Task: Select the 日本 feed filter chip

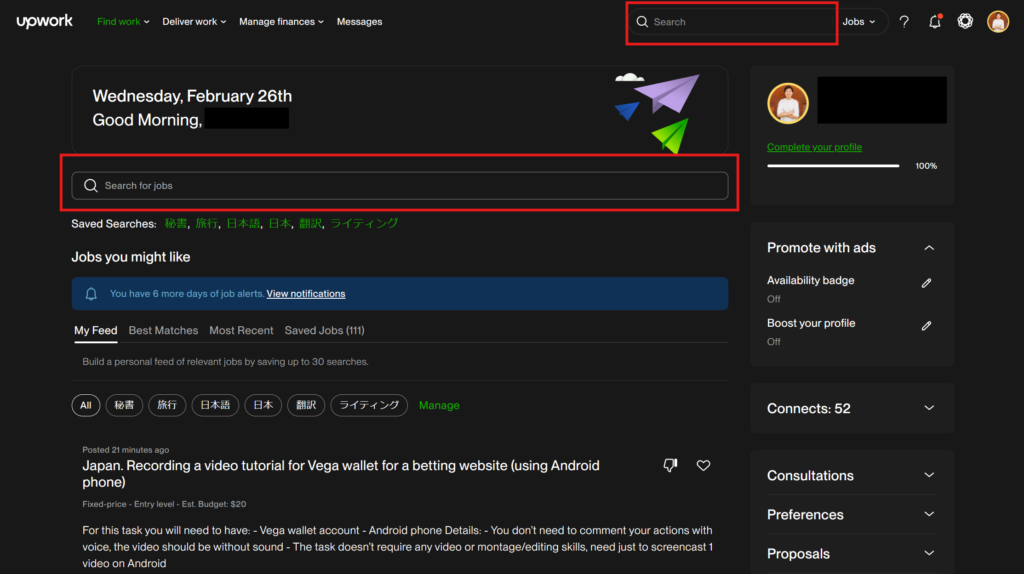Action: click(x=263, y=405)
